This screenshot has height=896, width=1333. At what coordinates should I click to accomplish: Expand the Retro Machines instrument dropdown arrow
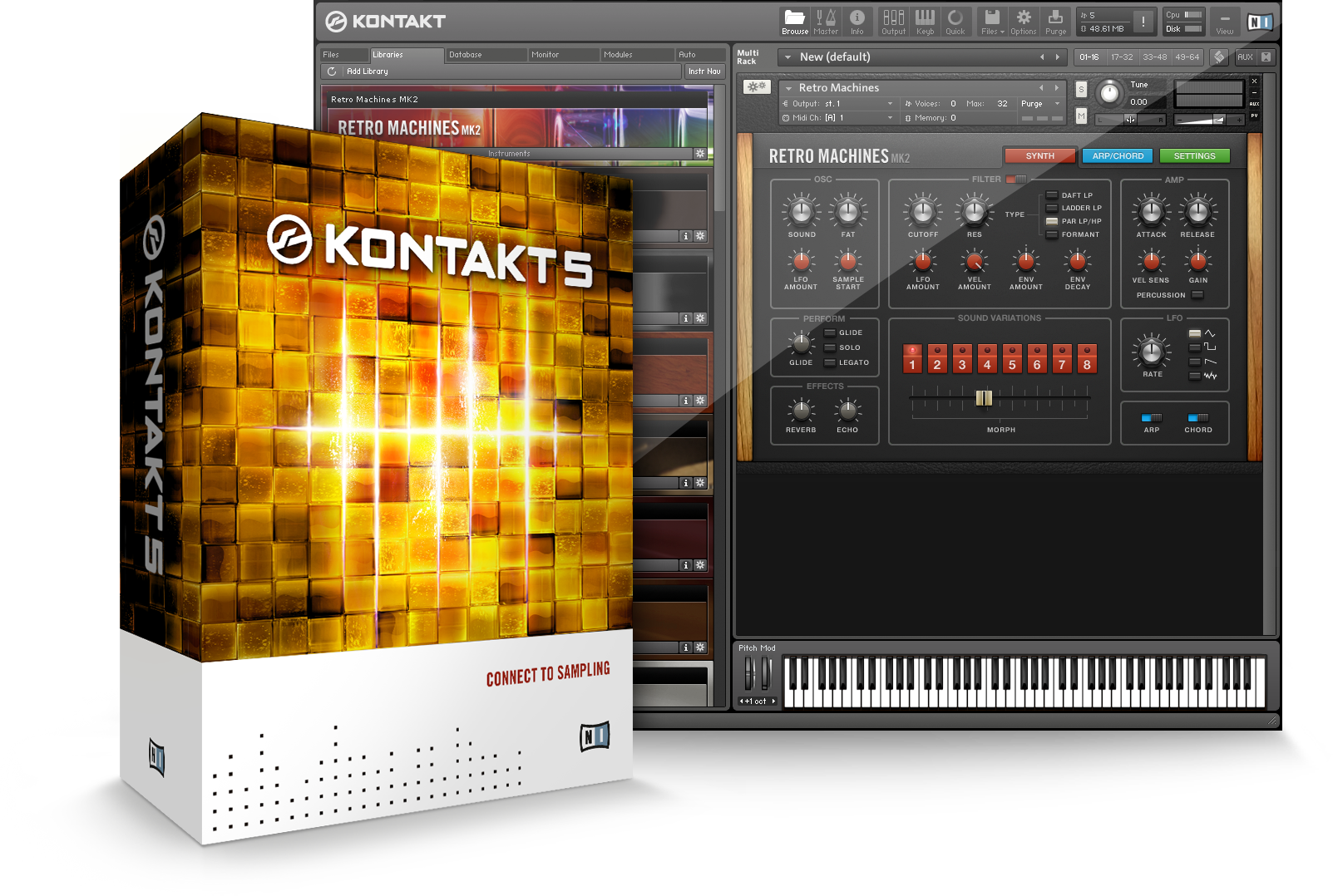pos(788,88)
